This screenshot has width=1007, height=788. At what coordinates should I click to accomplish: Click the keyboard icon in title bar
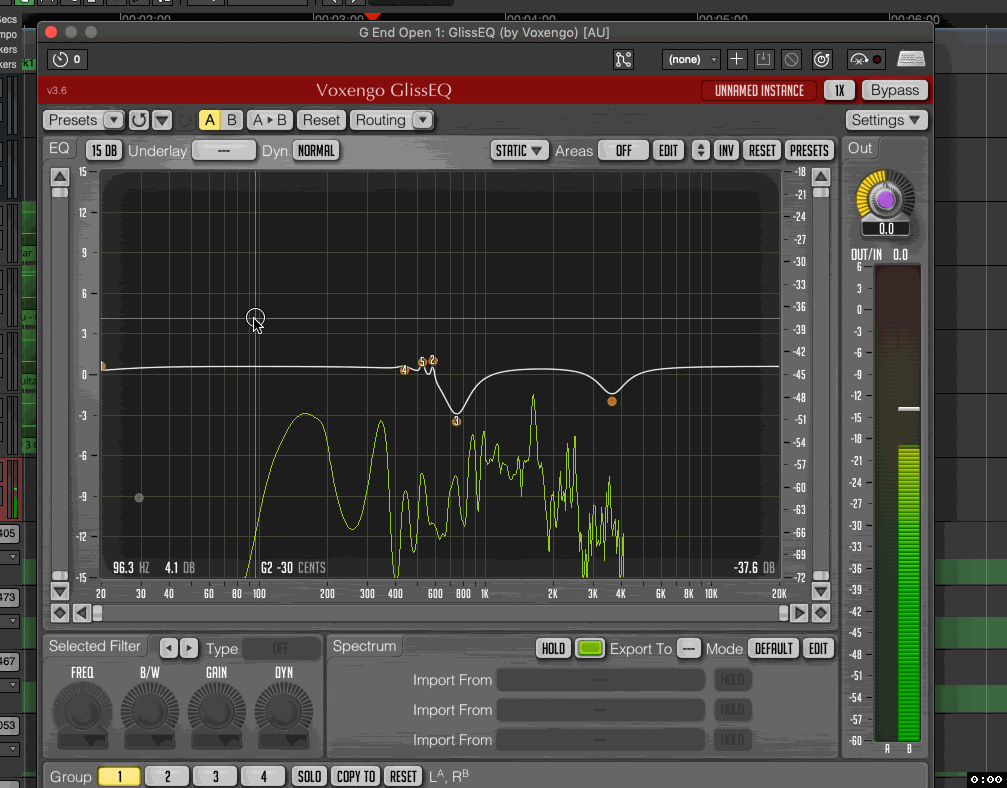click(910, 59)
